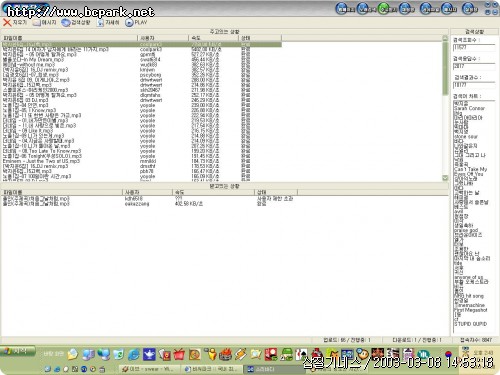This screenshot has width=500, height=375.
Task: Click the 검색조회수 value field
Action: [x=473, y=47]
